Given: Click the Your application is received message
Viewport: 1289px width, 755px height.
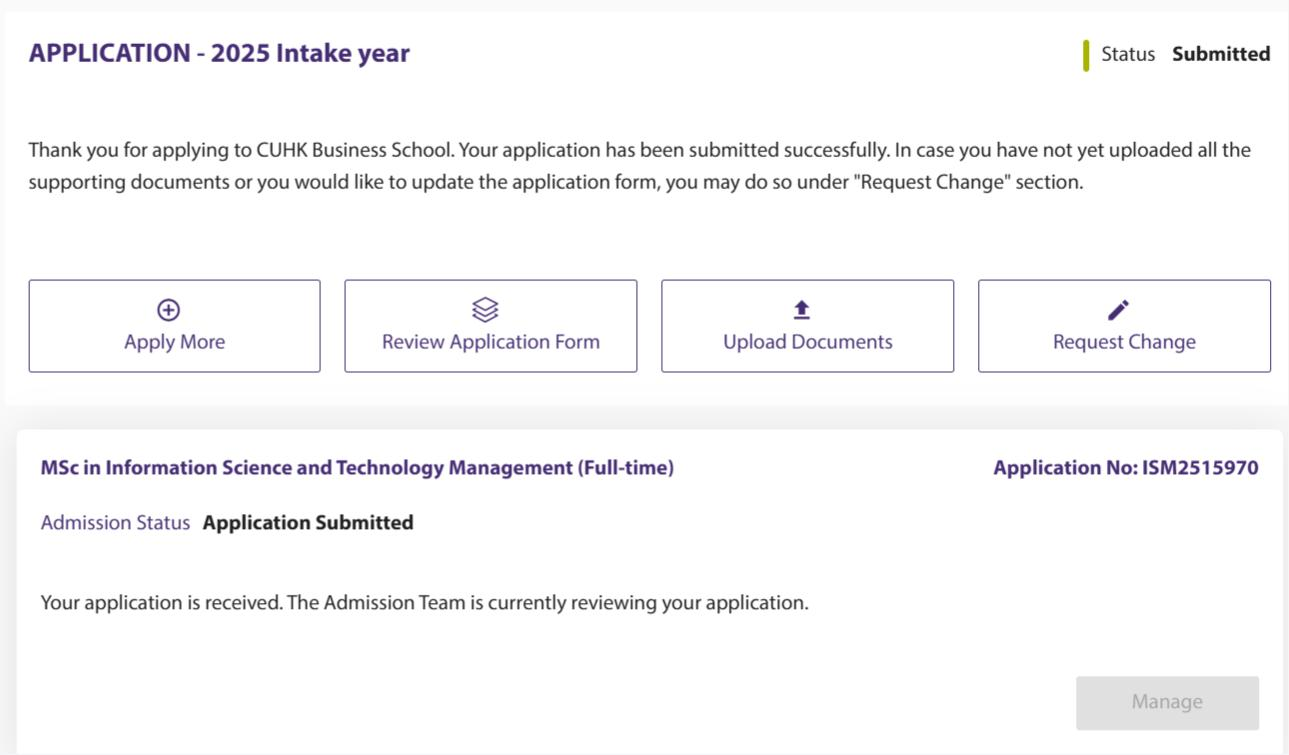Looking at the screenshot, I should pos(424,603).
